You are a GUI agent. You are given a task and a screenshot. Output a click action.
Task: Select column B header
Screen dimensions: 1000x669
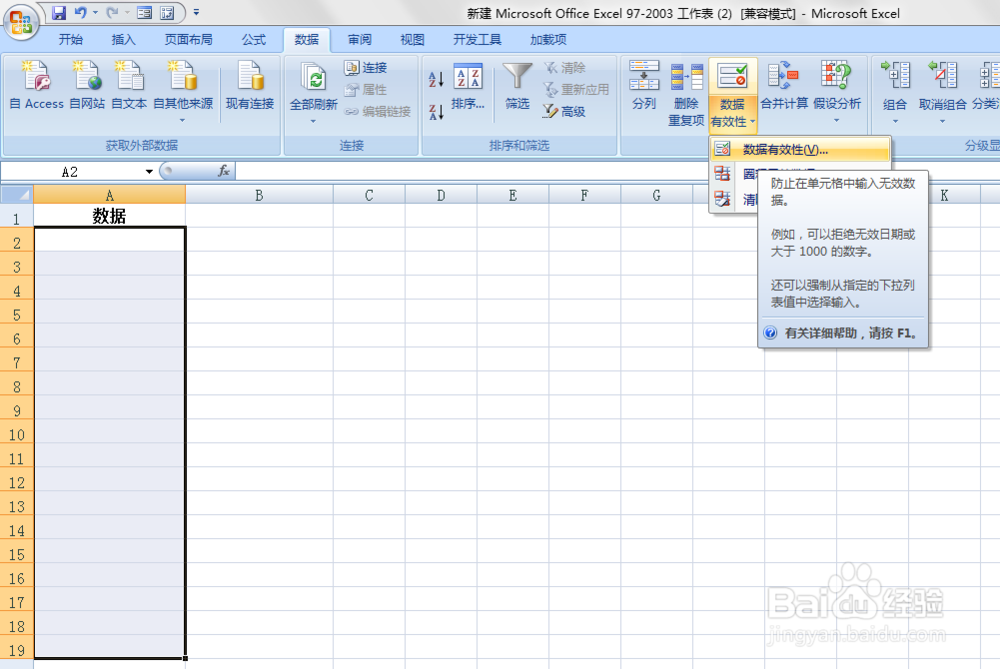[259, 195]
